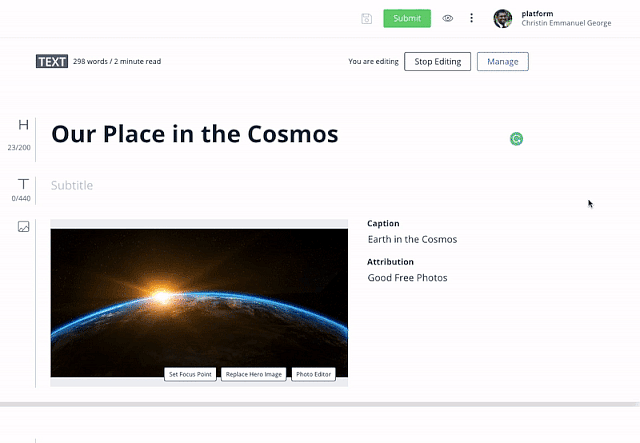Open the user profile avatar
640x443 pixels.
pyautogui.click(x=503, y=18)
